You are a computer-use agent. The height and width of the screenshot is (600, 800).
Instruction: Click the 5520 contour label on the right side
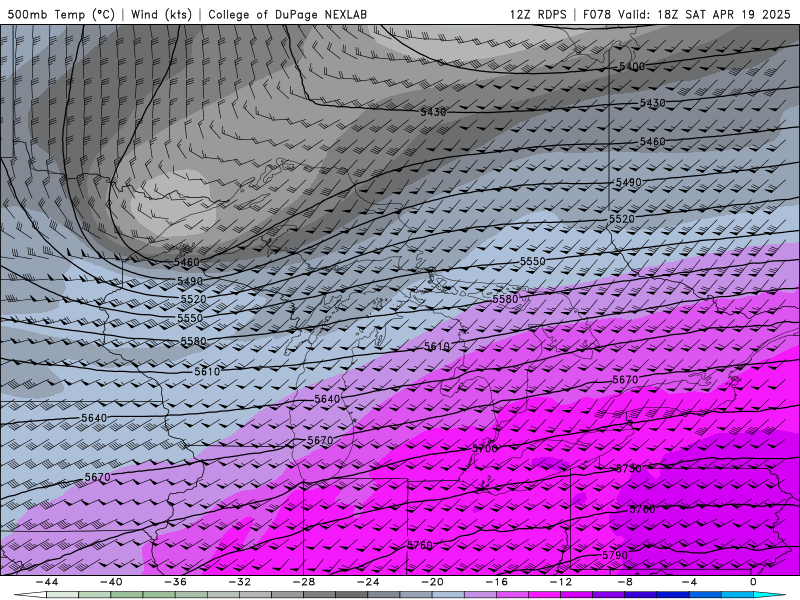click(x=621, y=219)
